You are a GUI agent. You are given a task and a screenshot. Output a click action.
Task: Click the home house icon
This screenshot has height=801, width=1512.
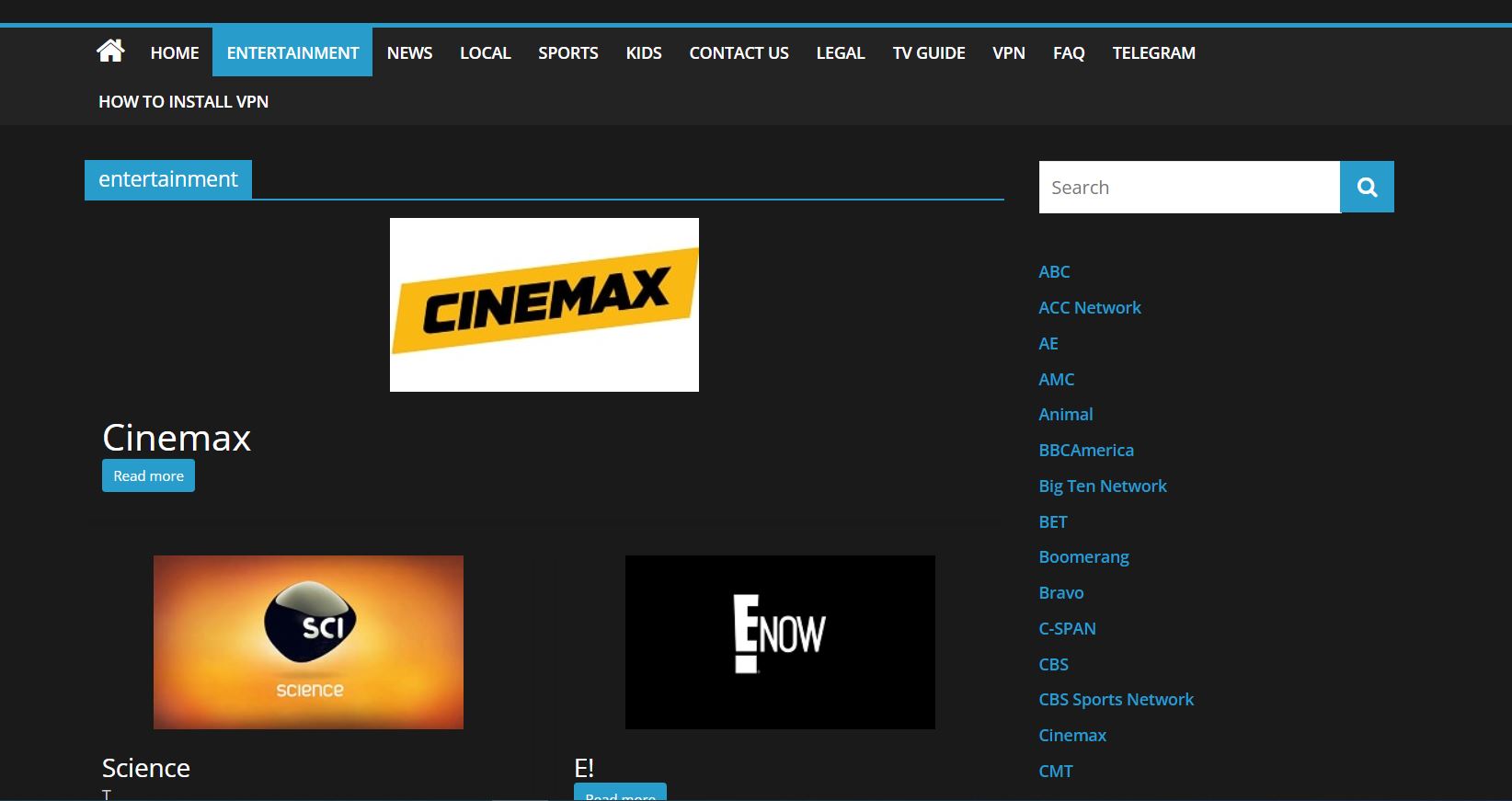point(110,51)
